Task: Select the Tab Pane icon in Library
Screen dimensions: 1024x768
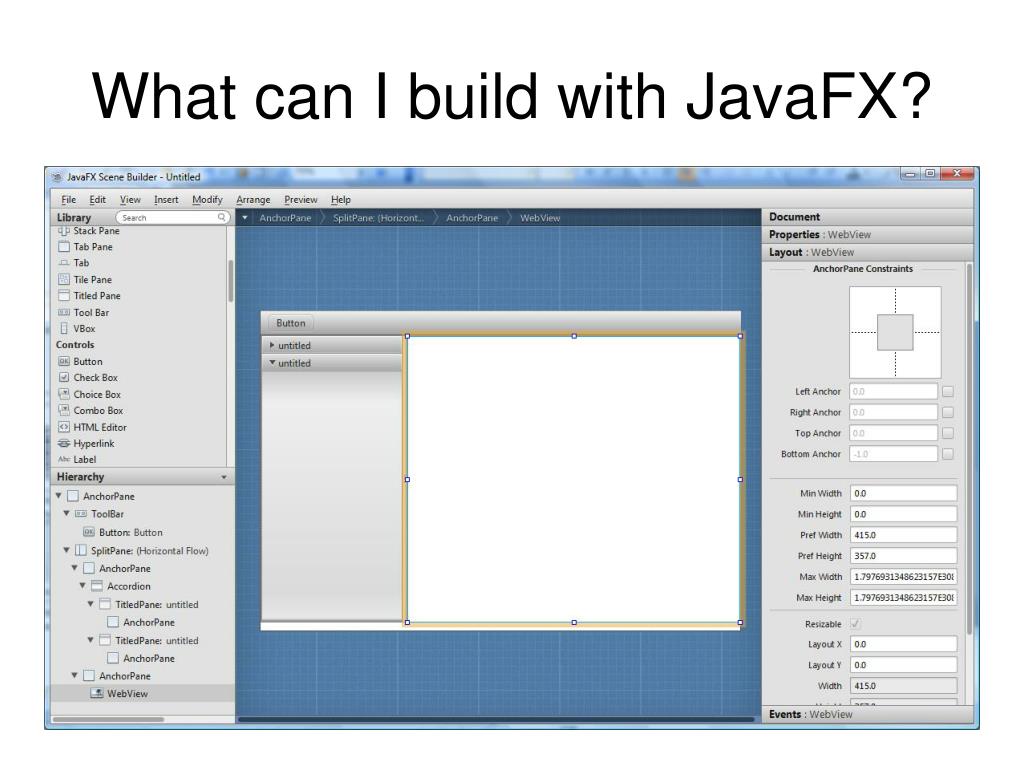Action: 63,247
